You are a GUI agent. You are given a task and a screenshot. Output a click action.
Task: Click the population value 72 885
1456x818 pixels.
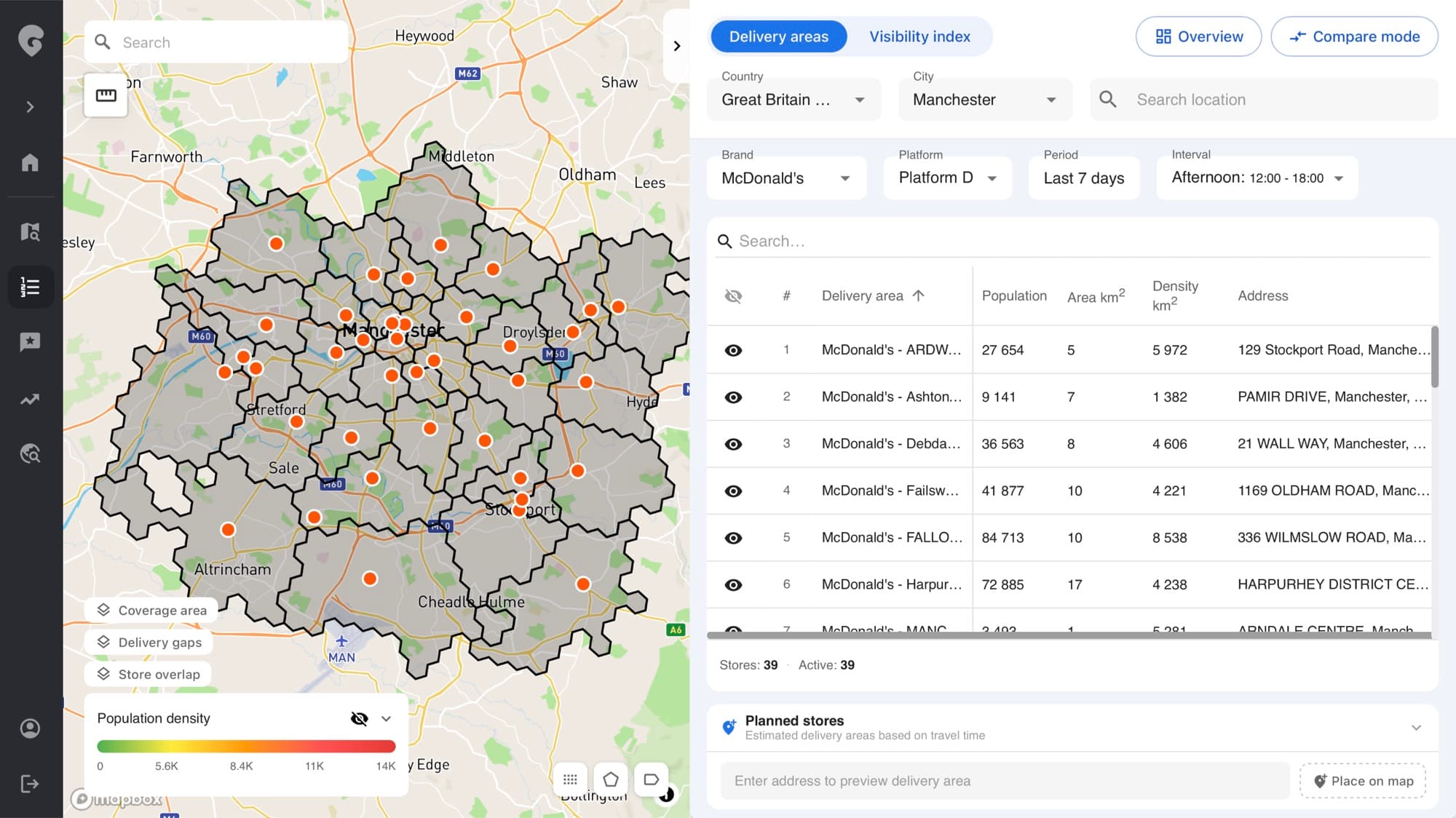[x=1002, y=584]
